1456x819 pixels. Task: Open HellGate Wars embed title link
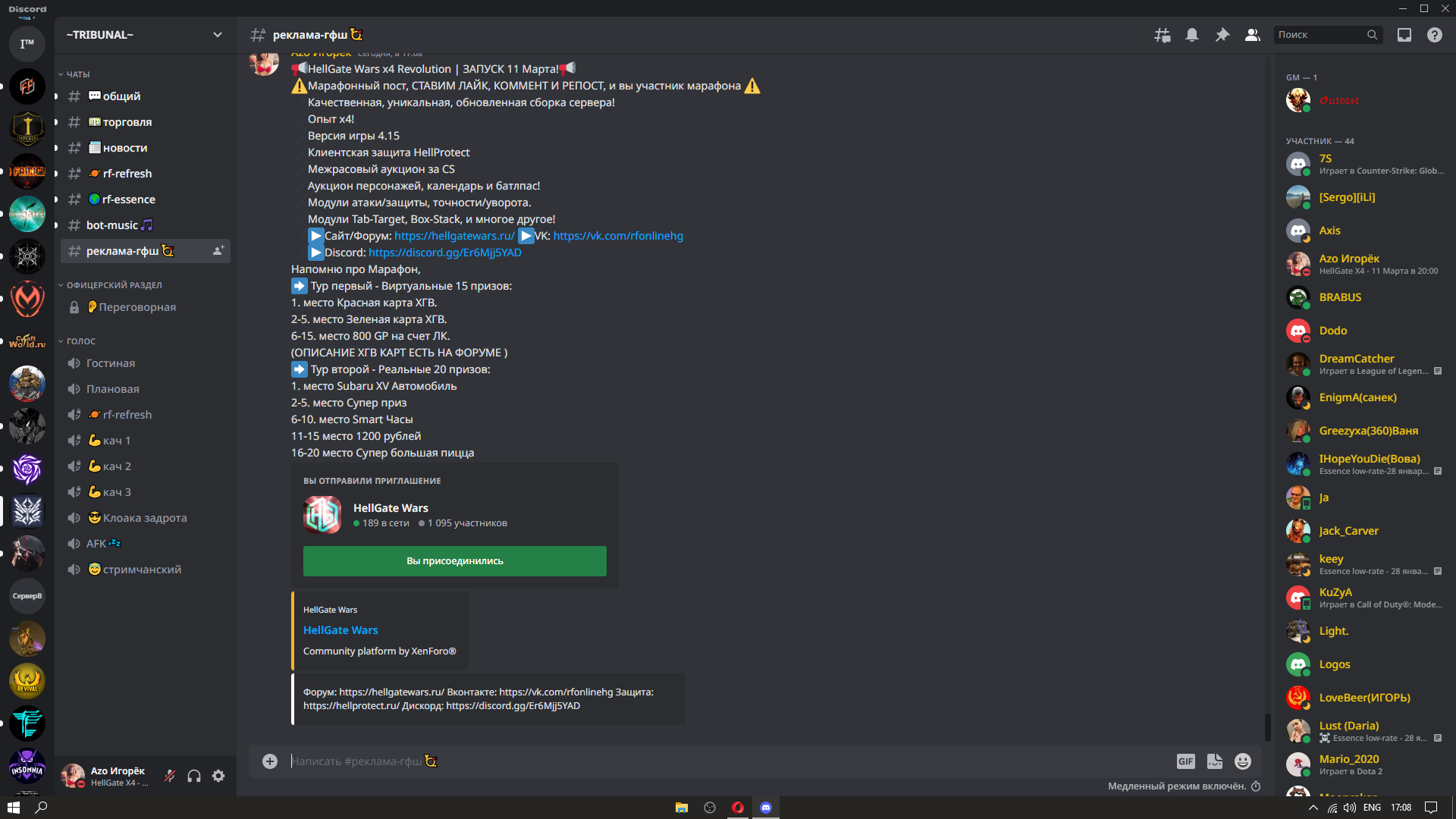pos(340,630)
